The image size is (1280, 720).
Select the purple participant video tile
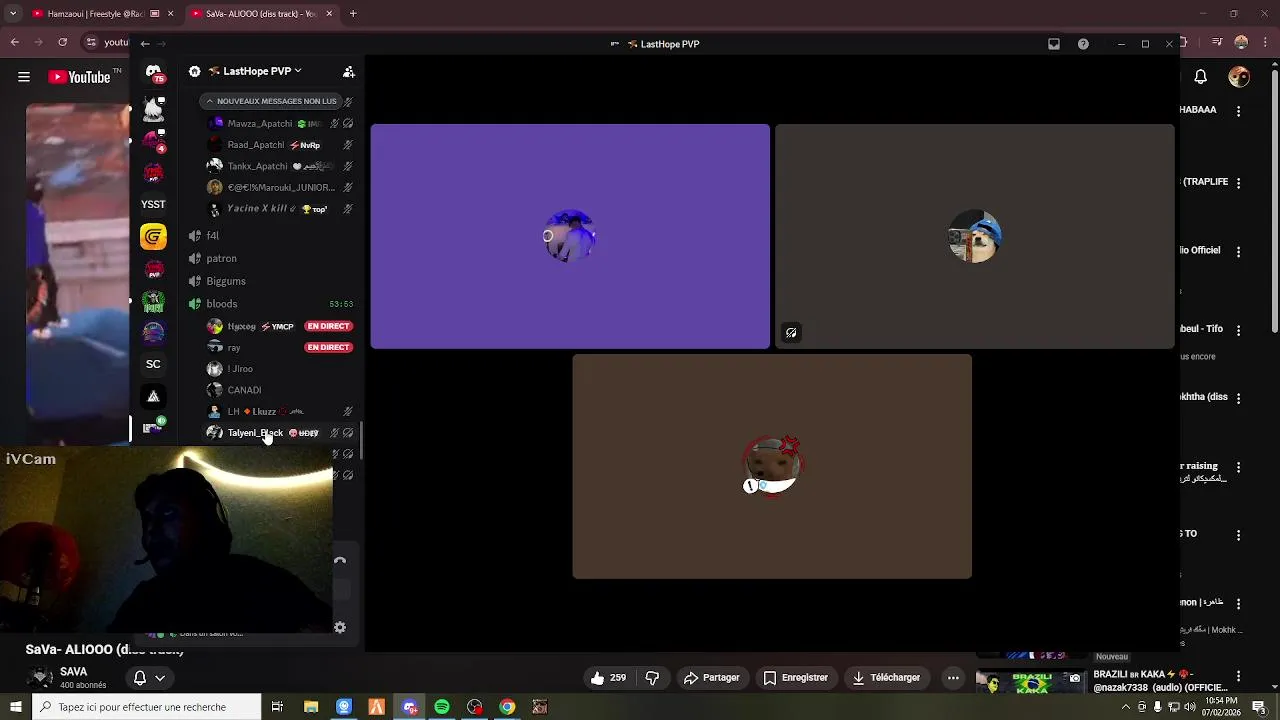click(570, 236)
